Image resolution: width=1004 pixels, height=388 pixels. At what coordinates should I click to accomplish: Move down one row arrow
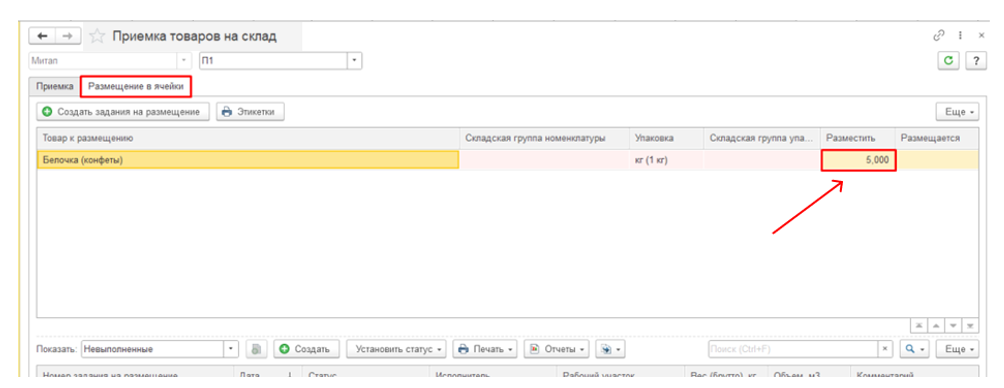pos(954,326)
